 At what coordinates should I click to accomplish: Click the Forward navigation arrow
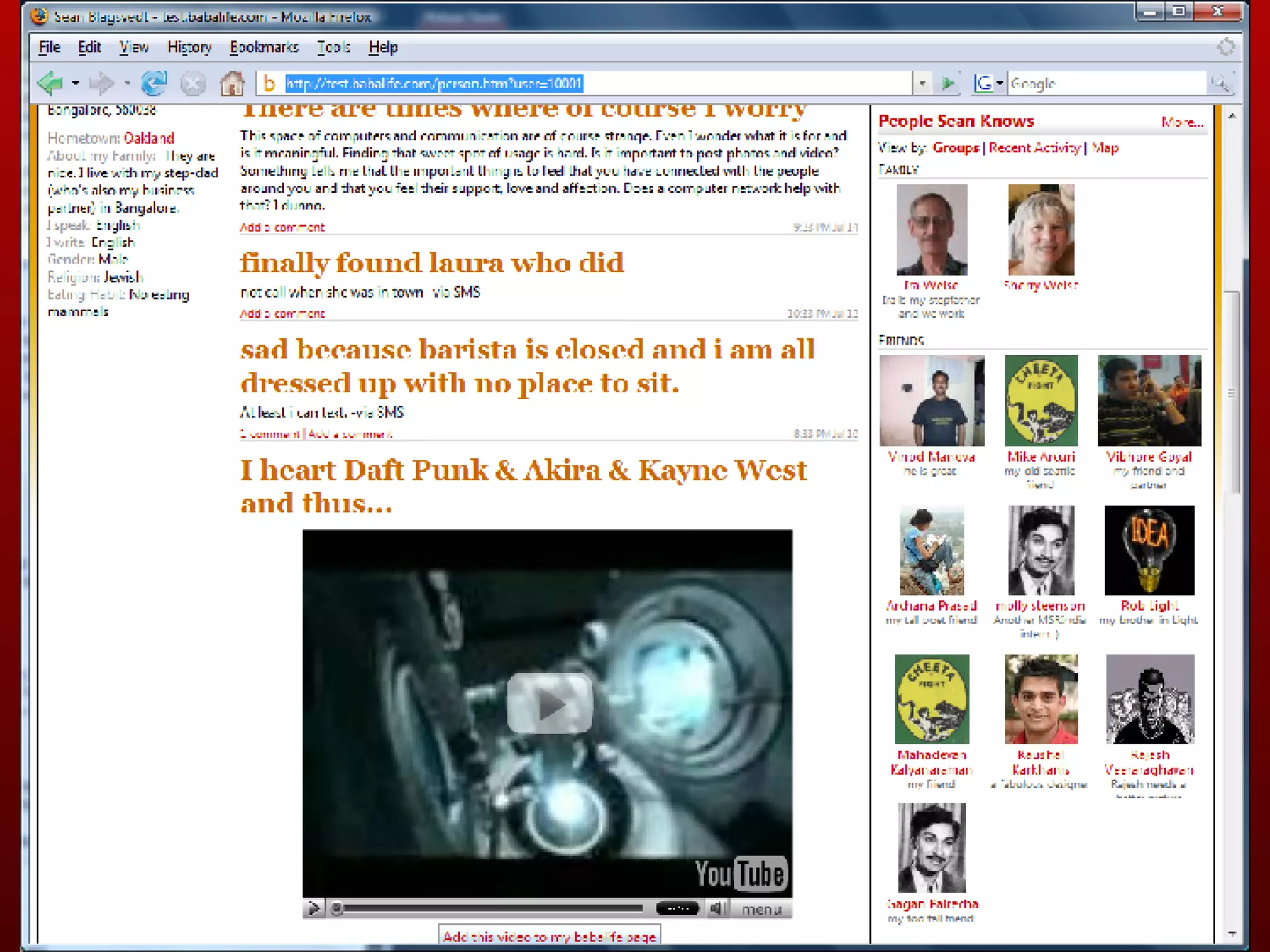point(101,83)
